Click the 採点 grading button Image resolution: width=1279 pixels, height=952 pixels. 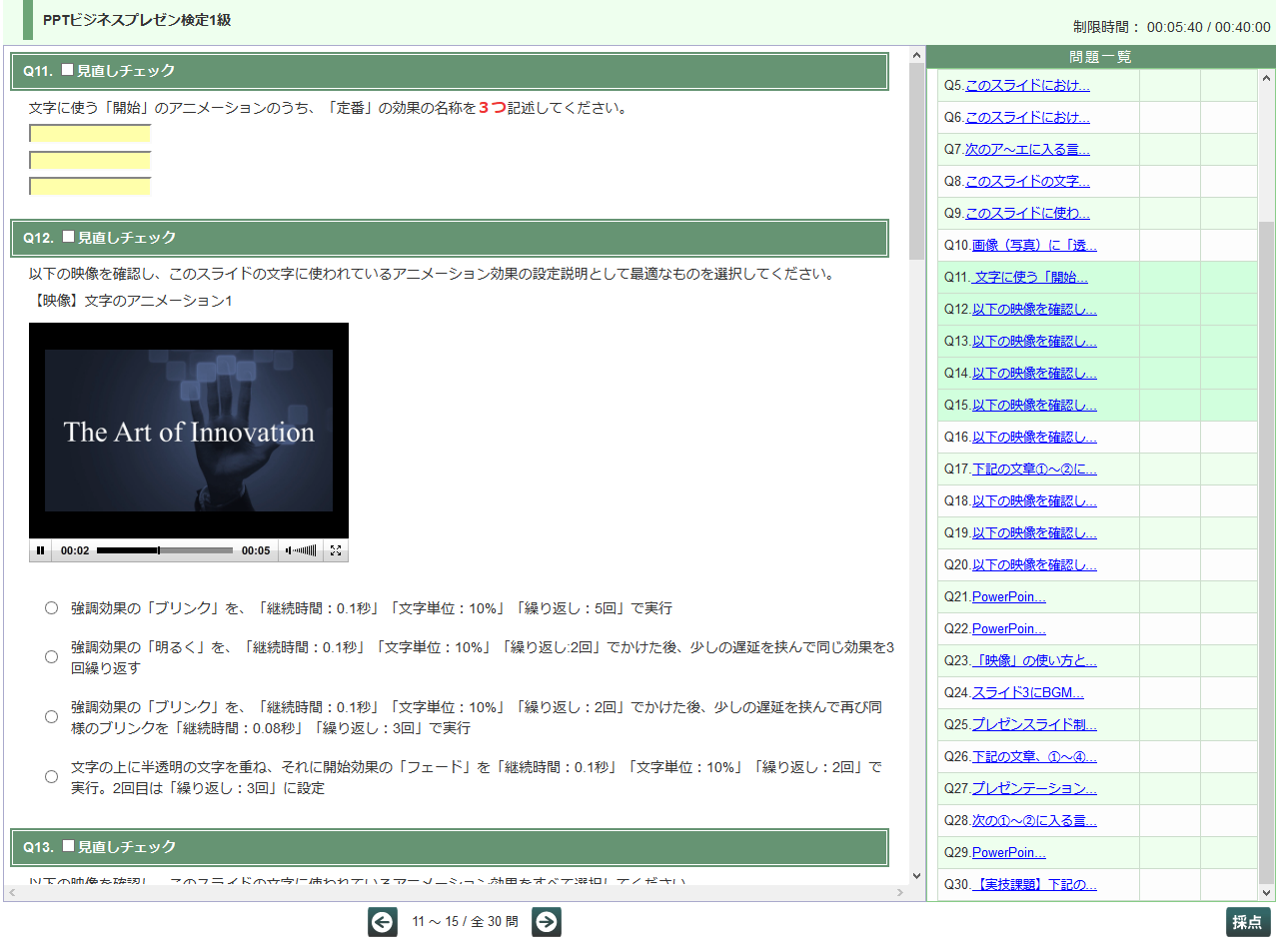1247,922
